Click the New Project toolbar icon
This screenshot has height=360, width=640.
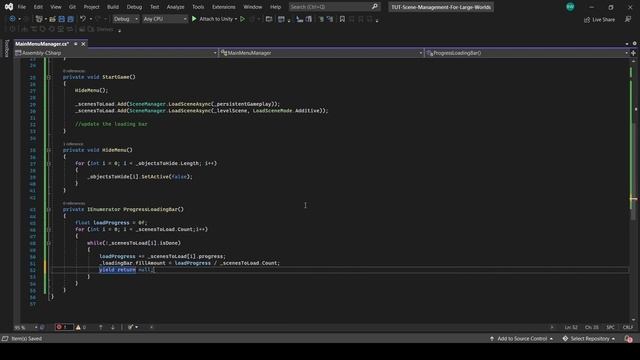[x=39, y=19]
